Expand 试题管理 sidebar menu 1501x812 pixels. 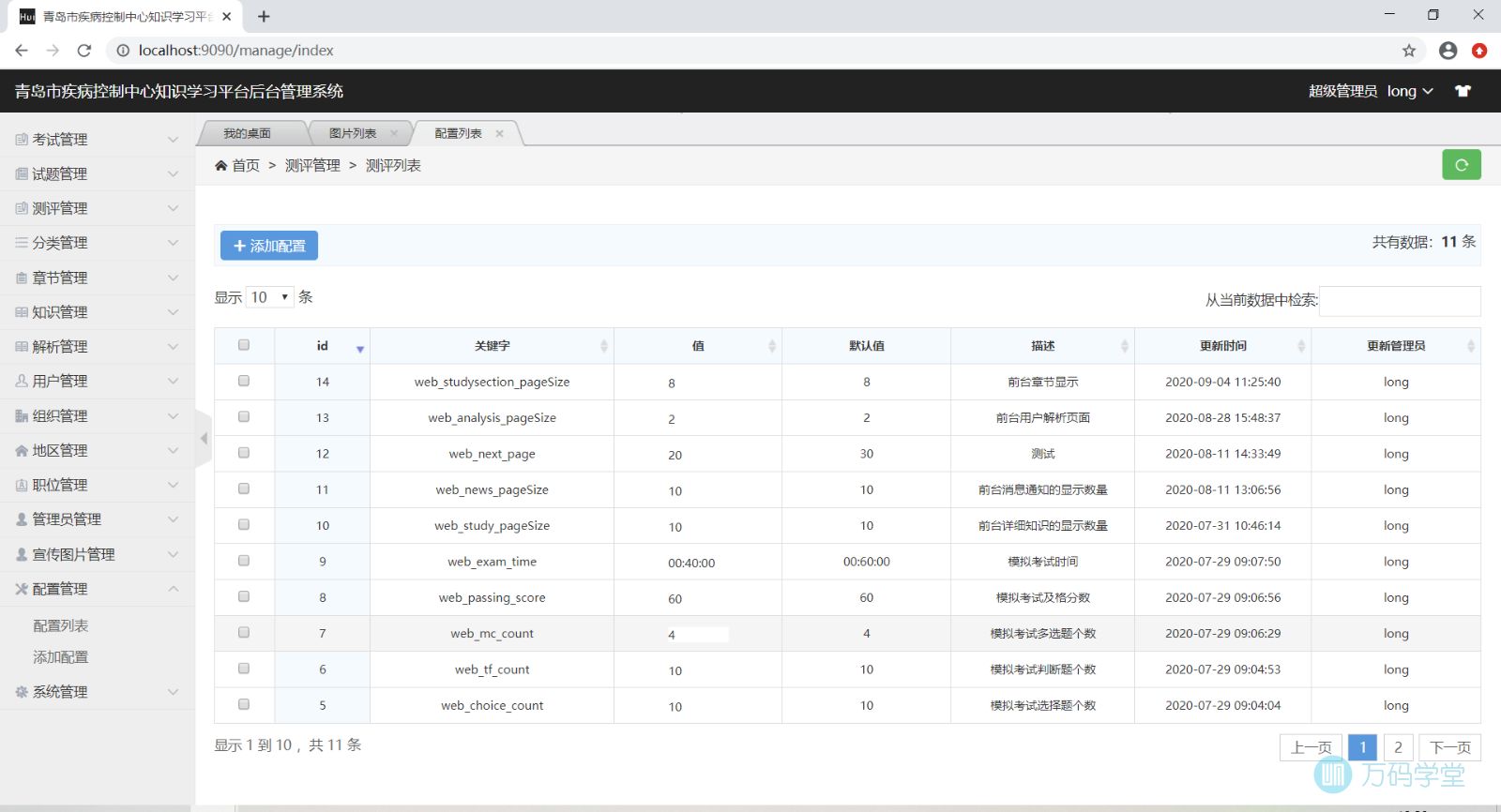(x=98, y=174)
